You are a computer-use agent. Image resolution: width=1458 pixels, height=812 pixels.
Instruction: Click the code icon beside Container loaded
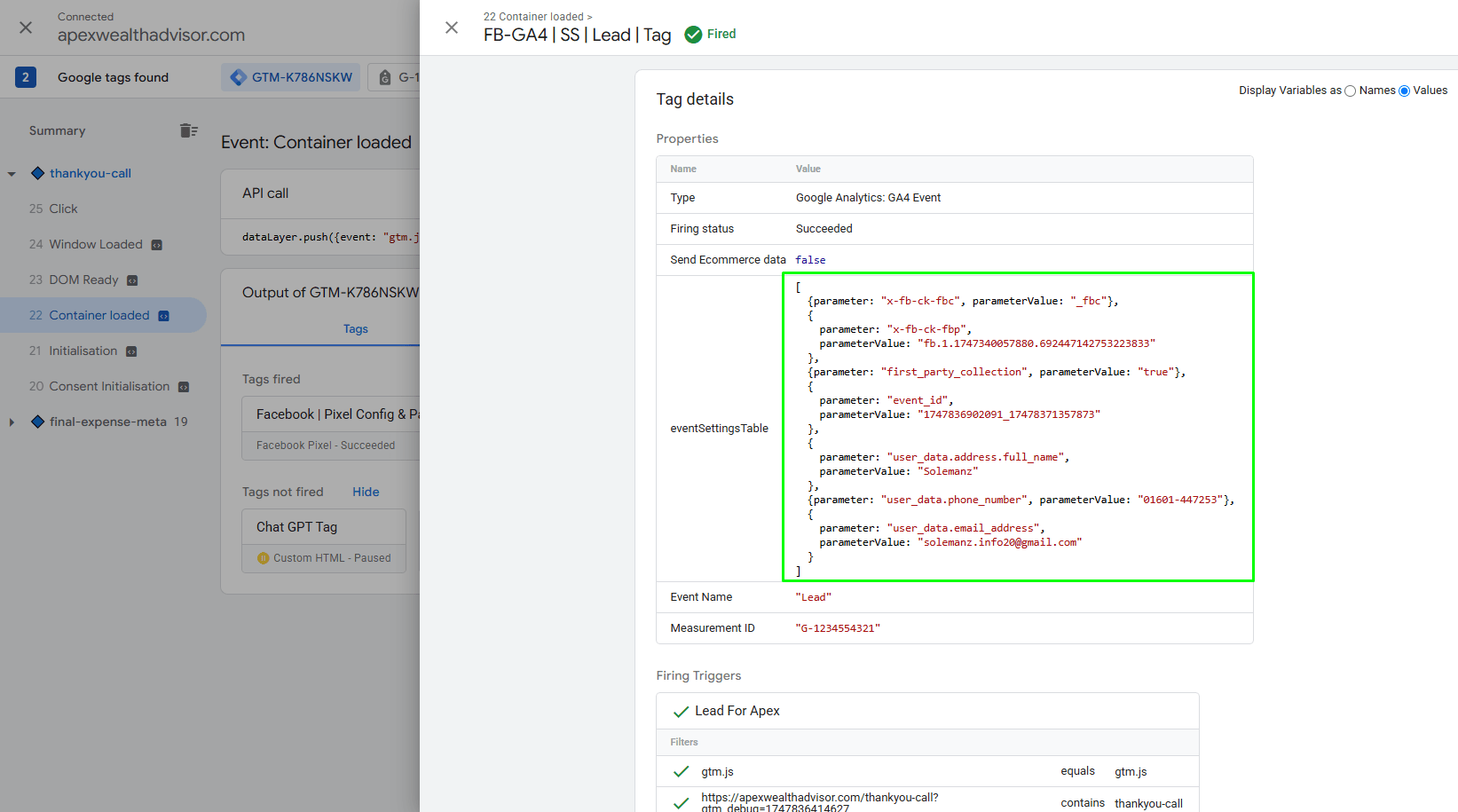tap(163, 316)
